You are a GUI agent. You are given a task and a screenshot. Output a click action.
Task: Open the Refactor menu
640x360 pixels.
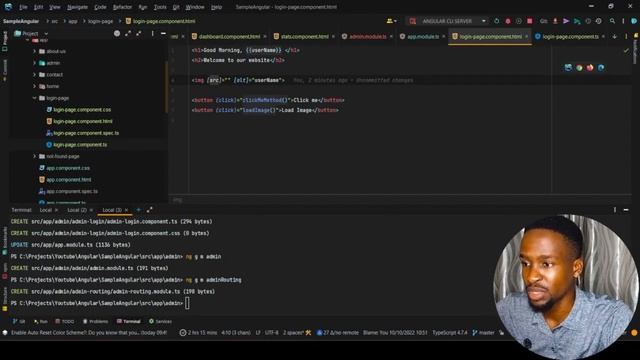(x=122, y=7)
